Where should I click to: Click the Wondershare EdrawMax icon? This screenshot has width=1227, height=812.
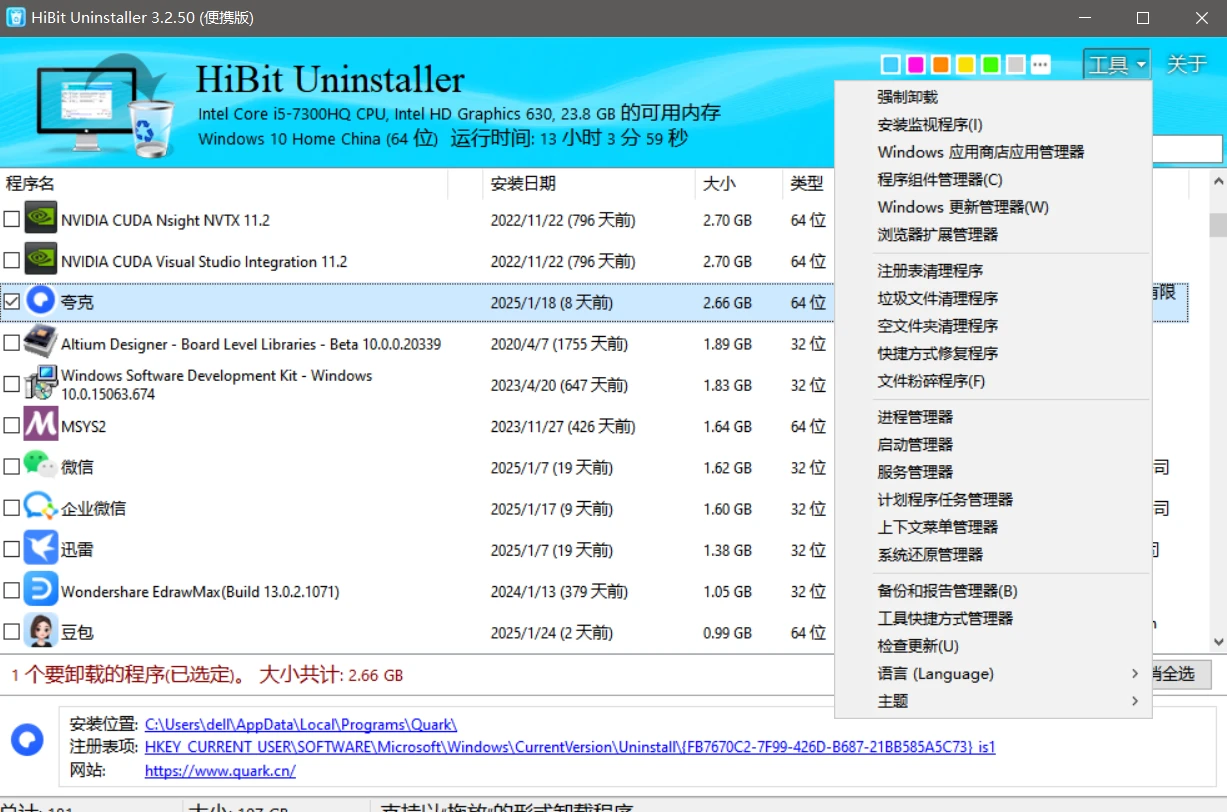[40, 591]
